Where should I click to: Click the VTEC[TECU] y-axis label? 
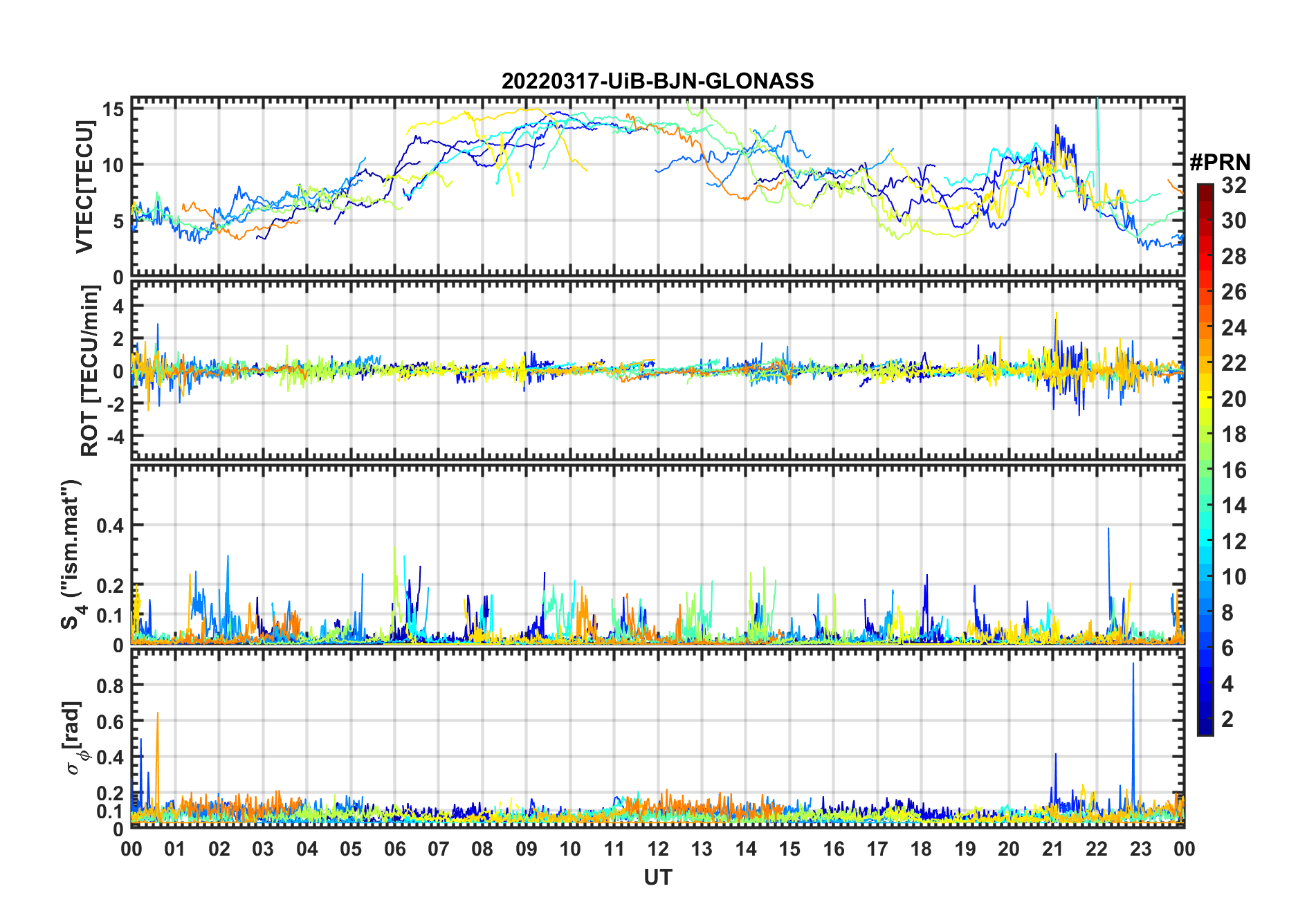(x=84, y=187)
